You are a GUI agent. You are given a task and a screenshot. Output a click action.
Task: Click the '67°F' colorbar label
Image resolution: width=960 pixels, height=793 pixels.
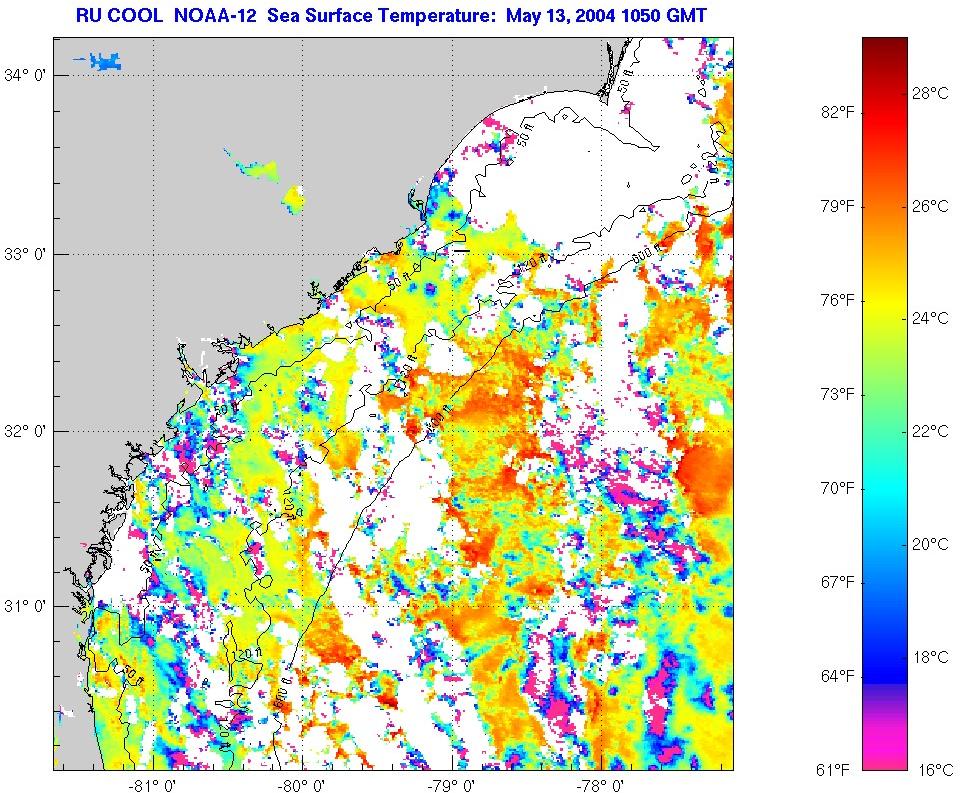pos(838,582)
